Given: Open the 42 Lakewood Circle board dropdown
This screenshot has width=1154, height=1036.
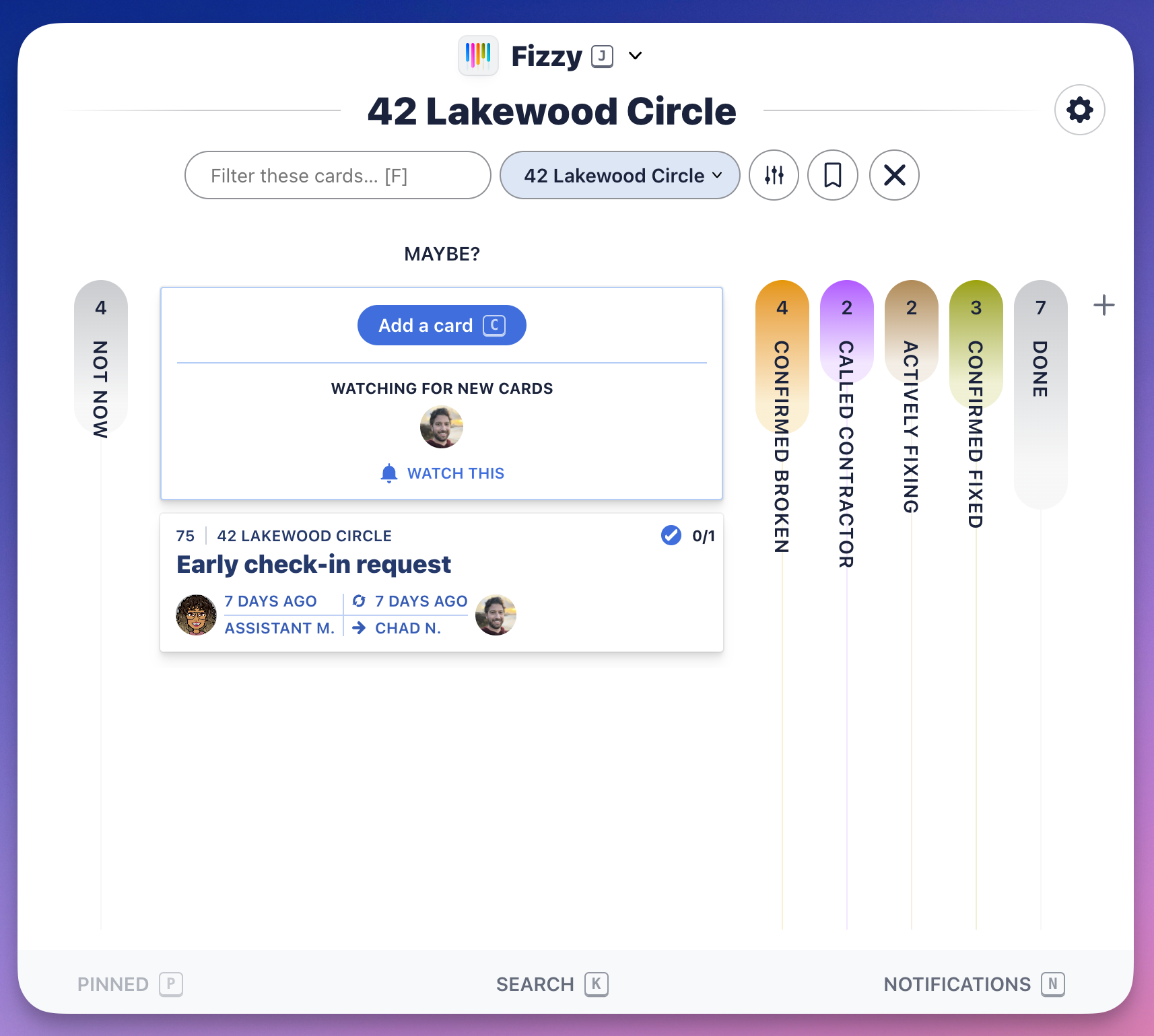Looking at the screenshot, I should [x=619, y=175].
